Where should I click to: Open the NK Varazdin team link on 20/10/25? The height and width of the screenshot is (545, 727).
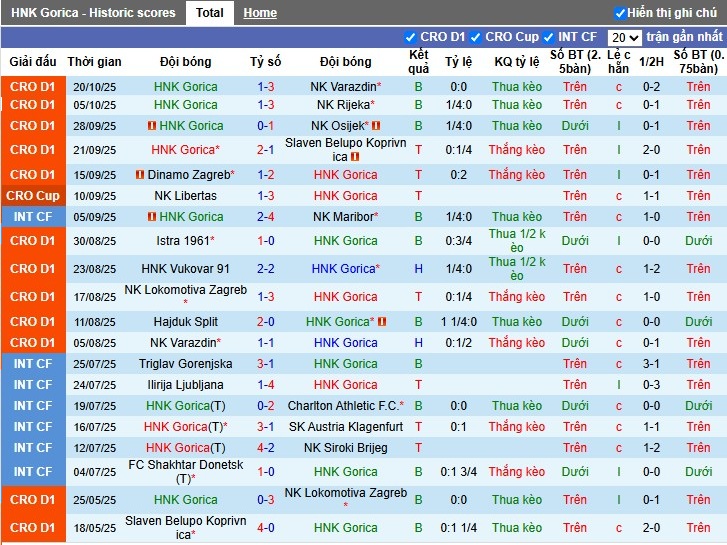coord(345,88)
